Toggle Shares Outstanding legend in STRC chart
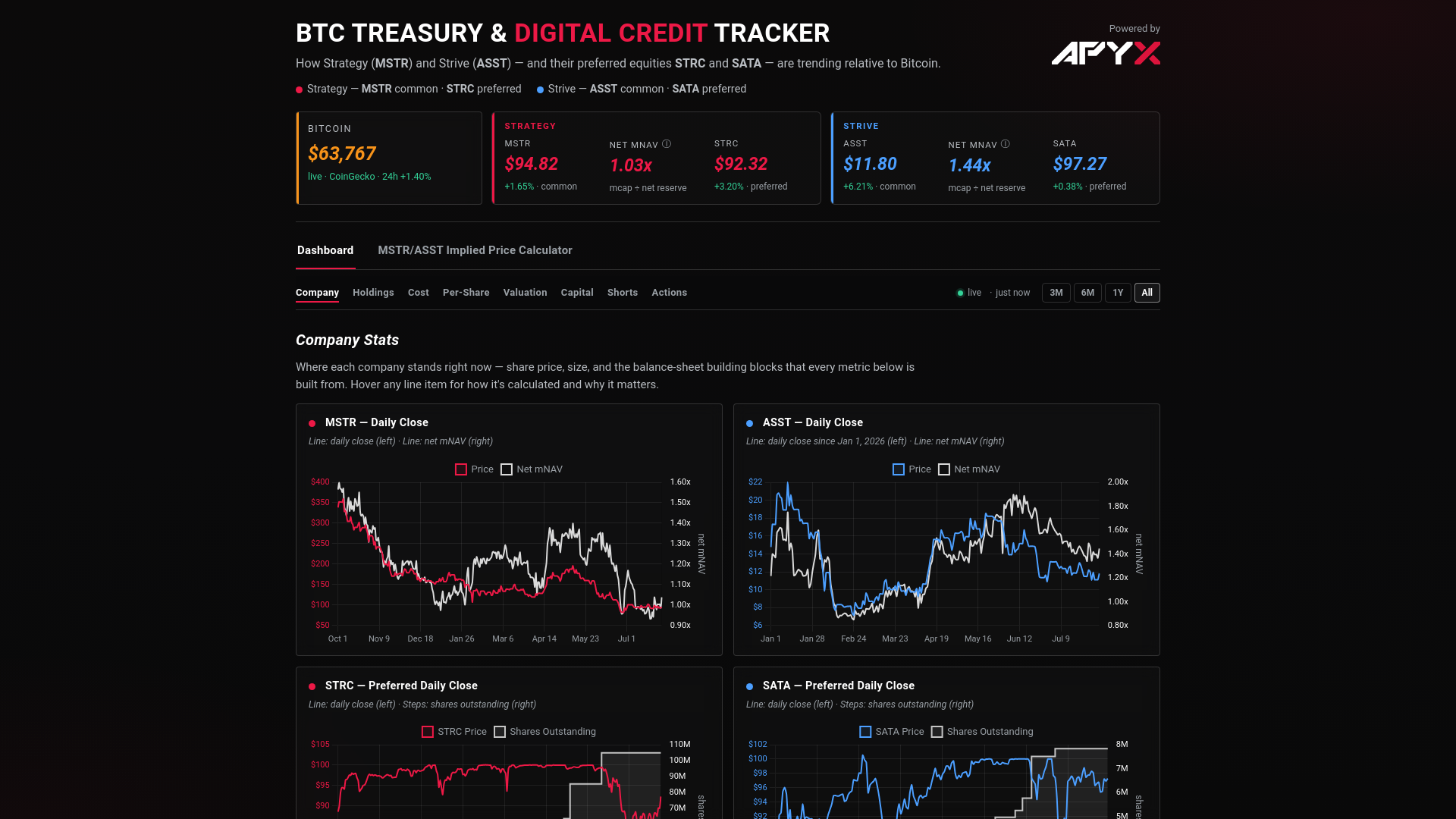The height and width of the screenshot is (819, 1456). [544, 732]
